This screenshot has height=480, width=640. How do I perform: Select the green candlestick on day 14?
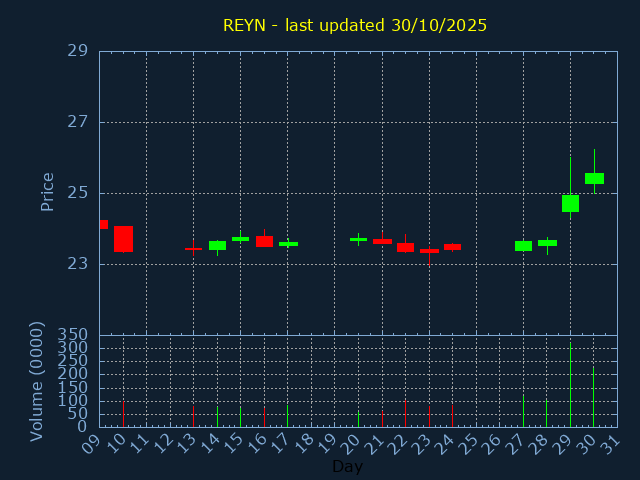pyautogui.click(x=217, y=245)
